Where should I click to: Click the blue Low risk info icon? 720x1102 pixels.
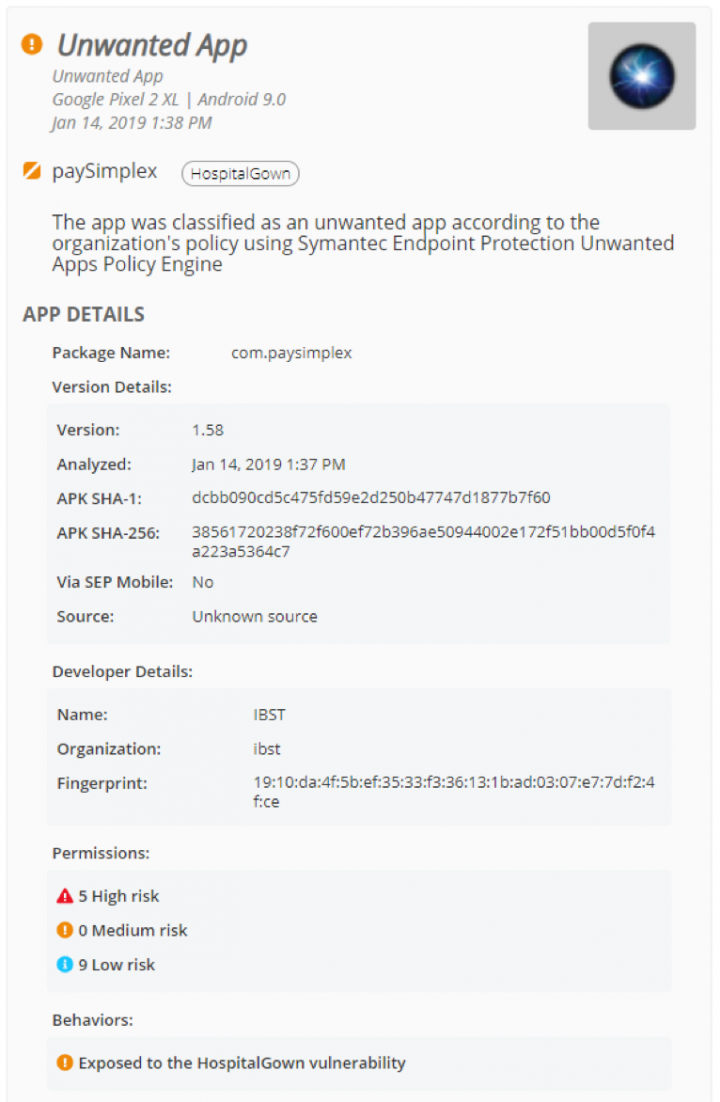tap(65, 964)
